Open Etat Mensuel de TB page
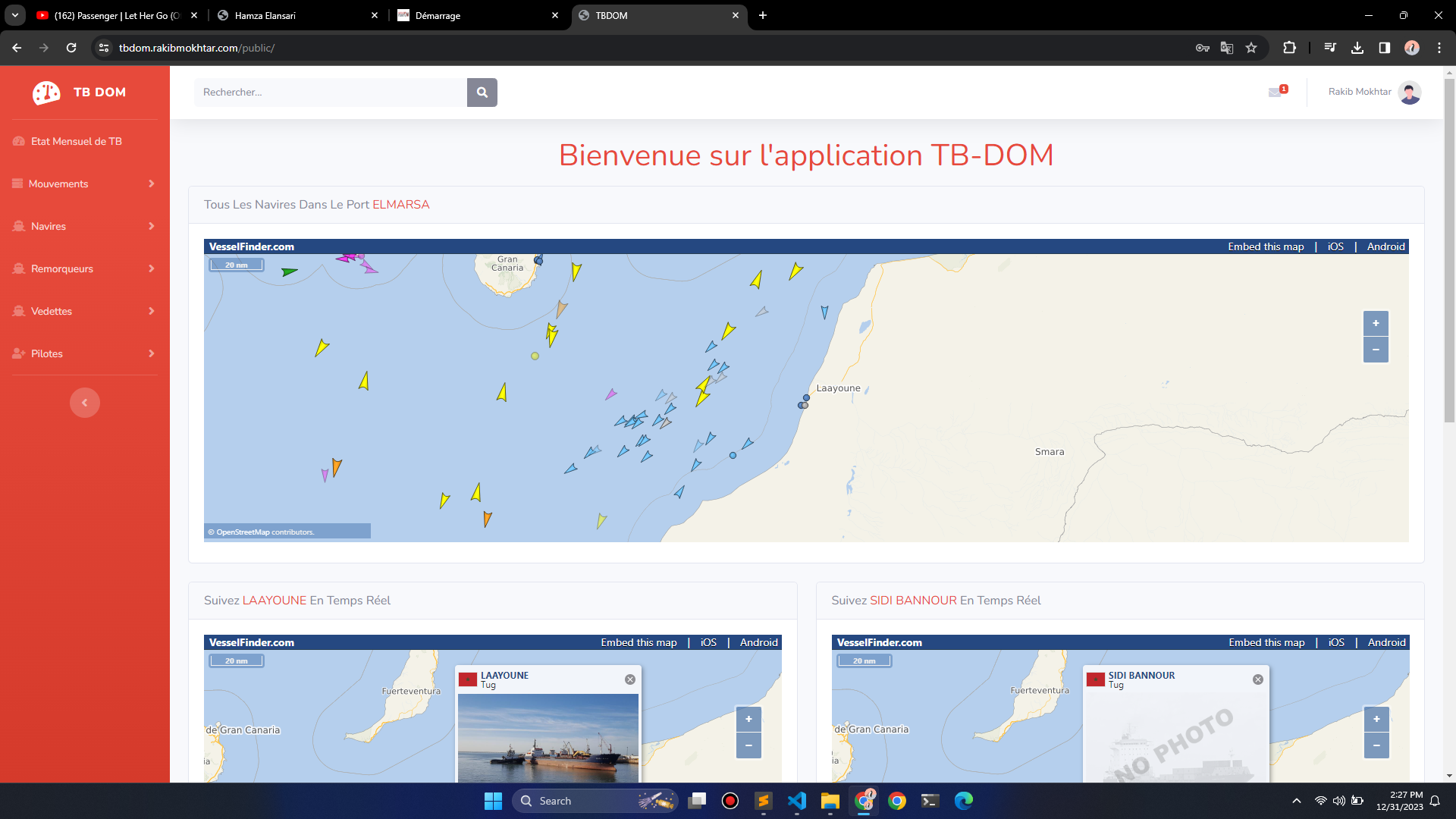The image size is (1456, 819). [76, 141]
